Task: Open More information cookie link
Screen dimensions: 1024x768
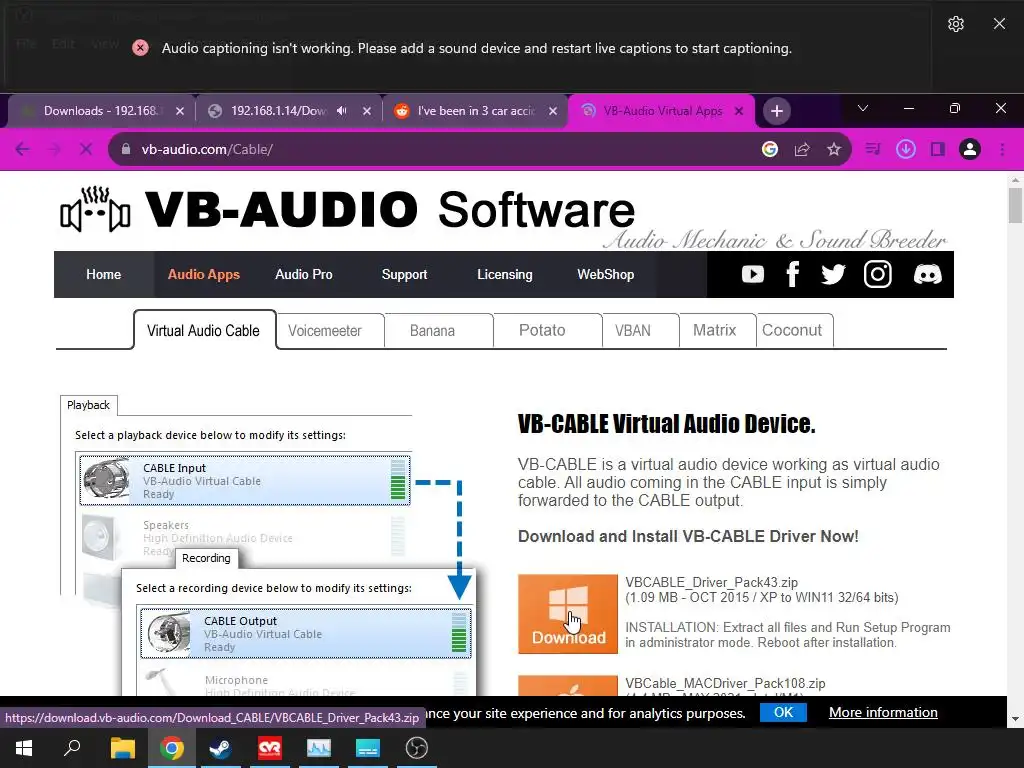Action: click(x=883, y=712)
